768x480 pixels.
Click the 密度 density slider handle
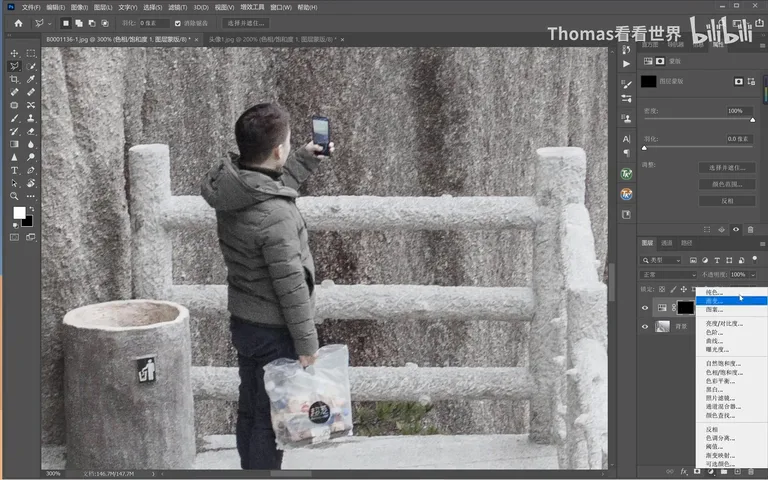(x=753, y=120)
